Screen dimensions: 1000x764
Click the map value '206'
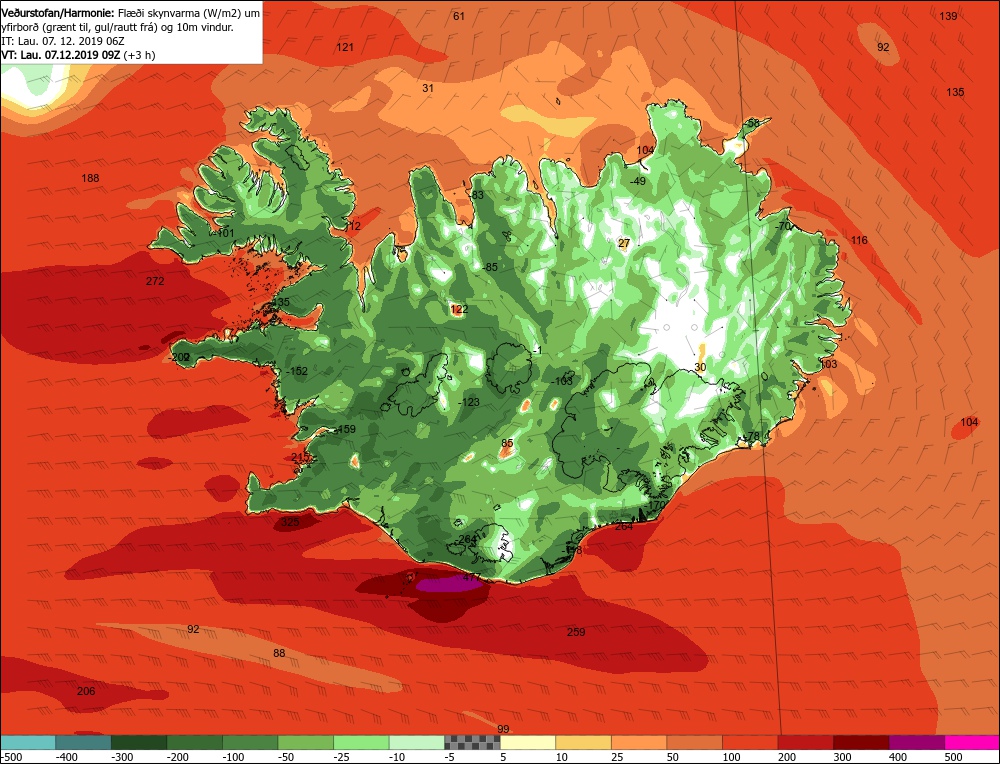coord(86,691)
